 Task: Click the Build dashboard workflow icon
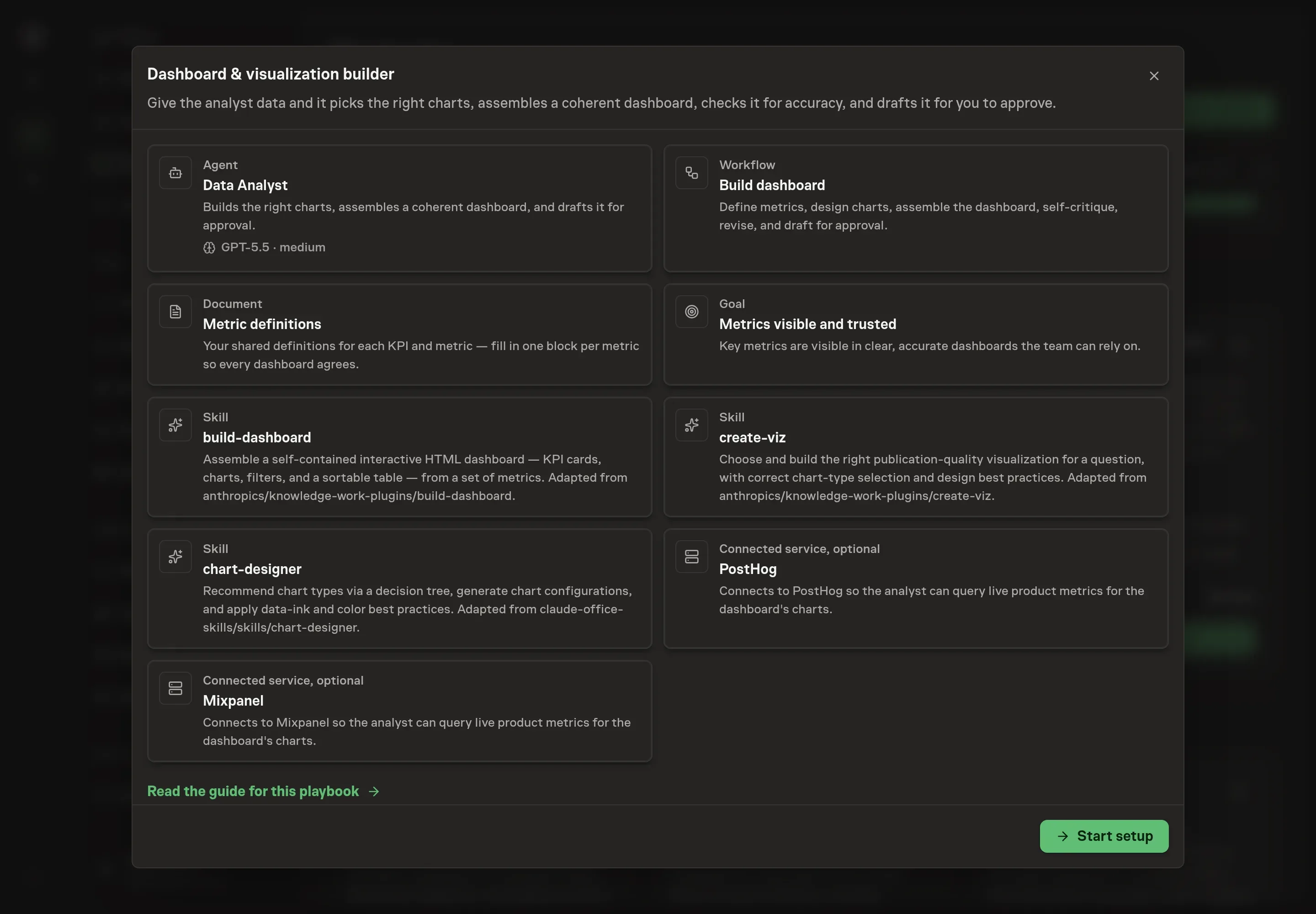pos(692,173)
